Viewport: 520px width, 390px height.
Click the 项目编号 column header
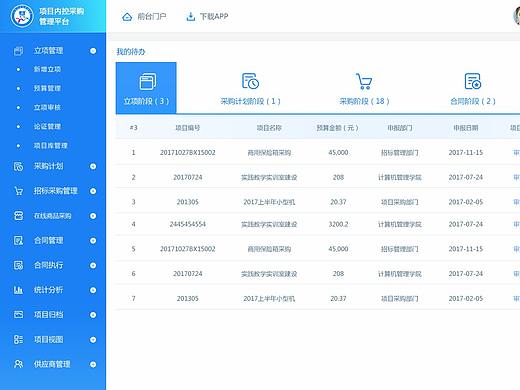[x=188, y=128]
